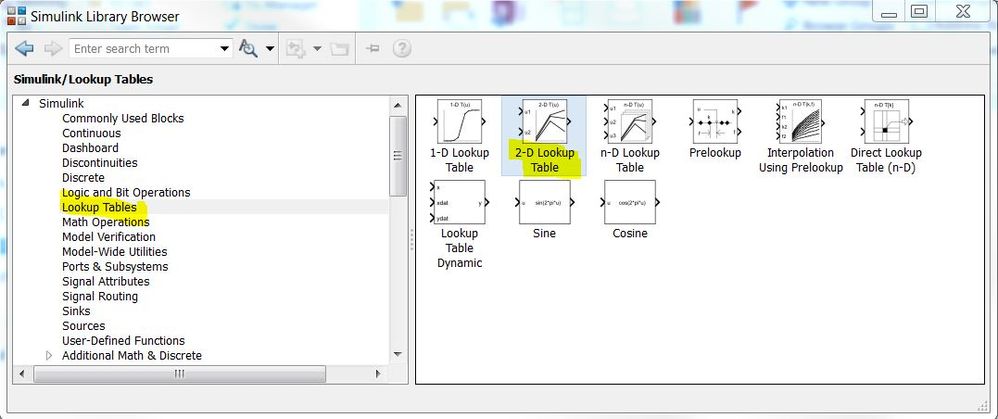
Task: Select the User-Defined Functions library
Action: click(123, 341)
